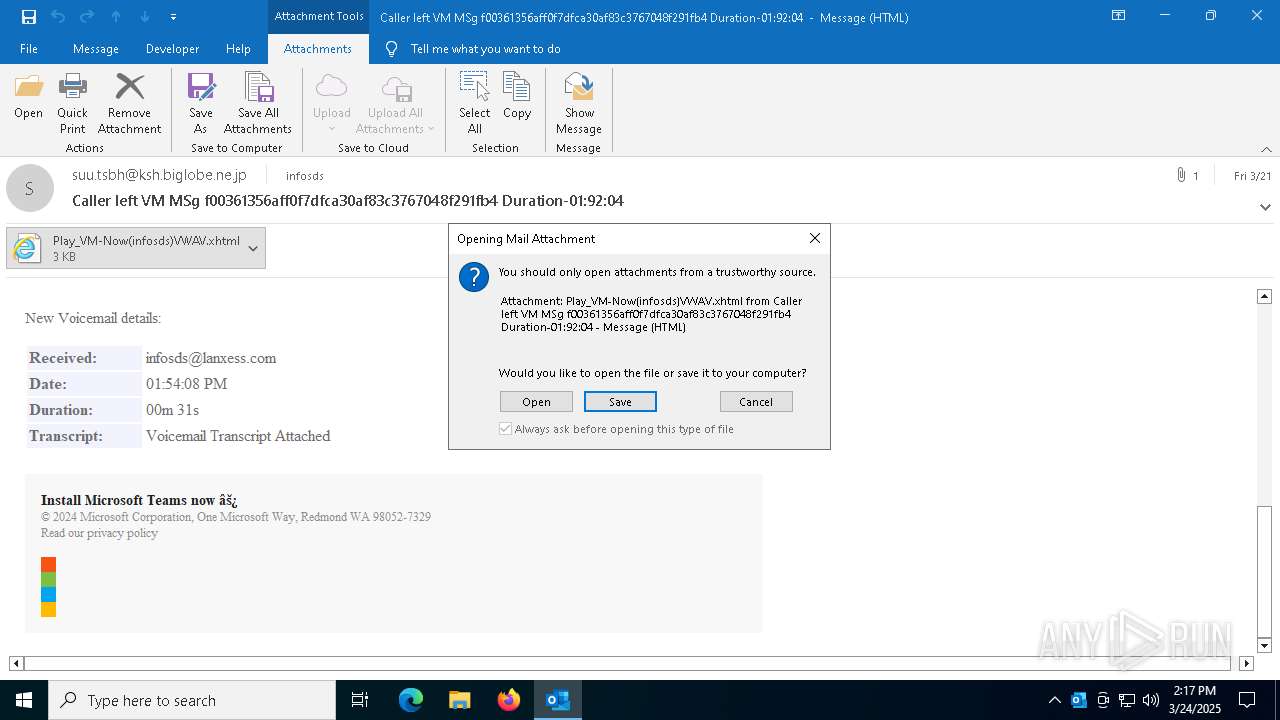Click the Previous Item up arrow
The image size is (1280, 720).
point(116,16)
